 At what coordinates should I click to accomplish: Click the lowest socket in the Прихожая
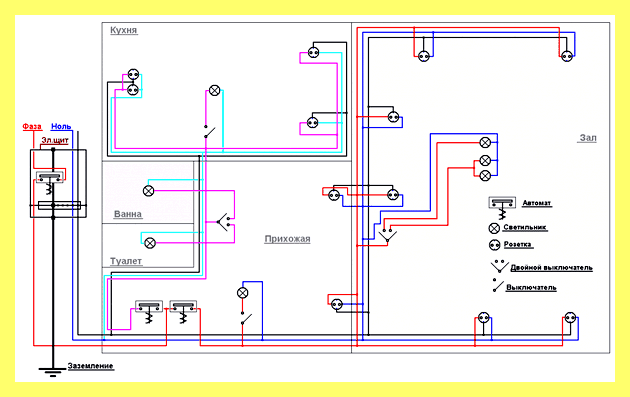[337, 305]
